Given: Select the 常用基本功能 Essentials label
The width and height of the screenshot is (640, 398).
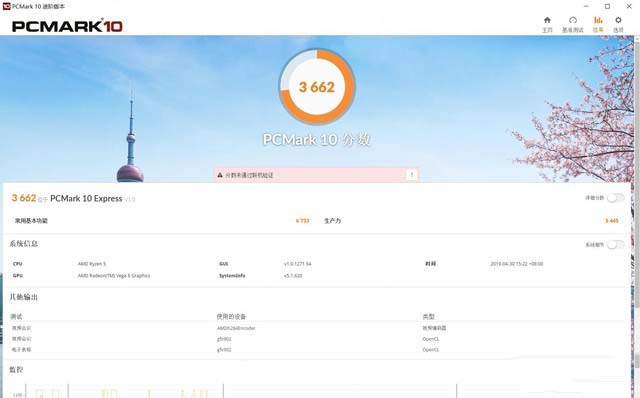Looking at the screenshot, I should 31,221.
